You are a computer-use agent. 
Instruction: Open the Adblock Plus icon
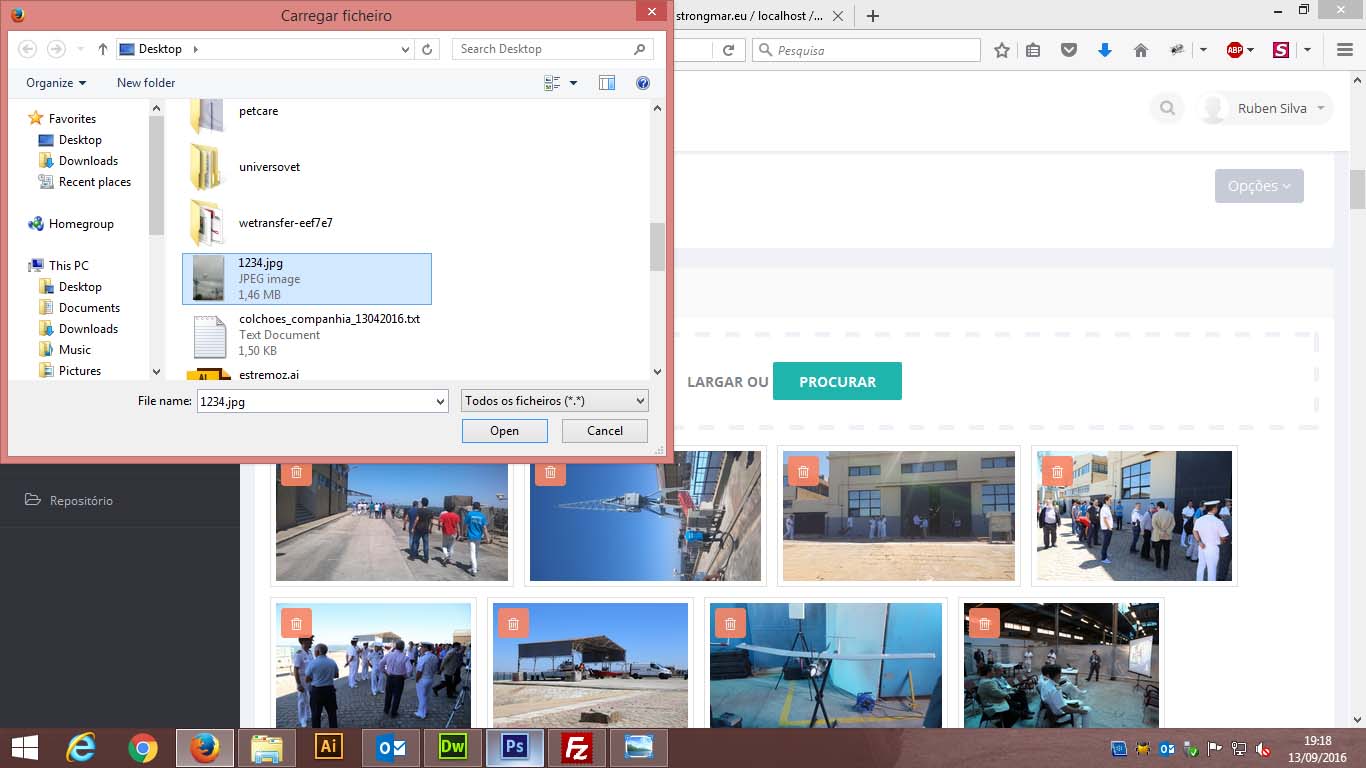(x=1234, y=50)
